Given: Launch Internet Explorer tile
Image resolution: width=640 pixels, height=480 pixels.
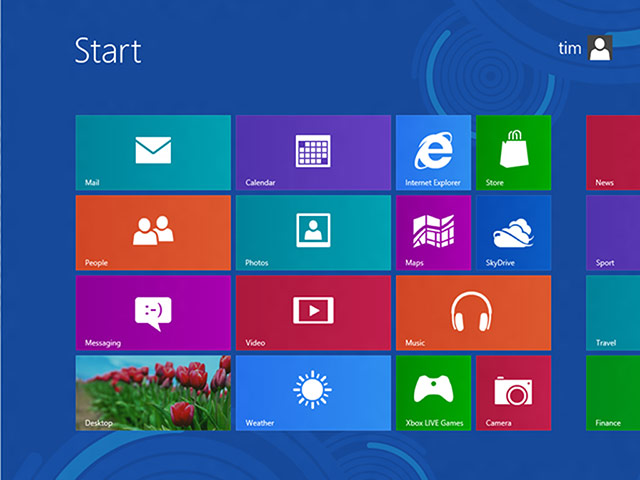Looking at the screenshot, I should [x=433, y=153].
